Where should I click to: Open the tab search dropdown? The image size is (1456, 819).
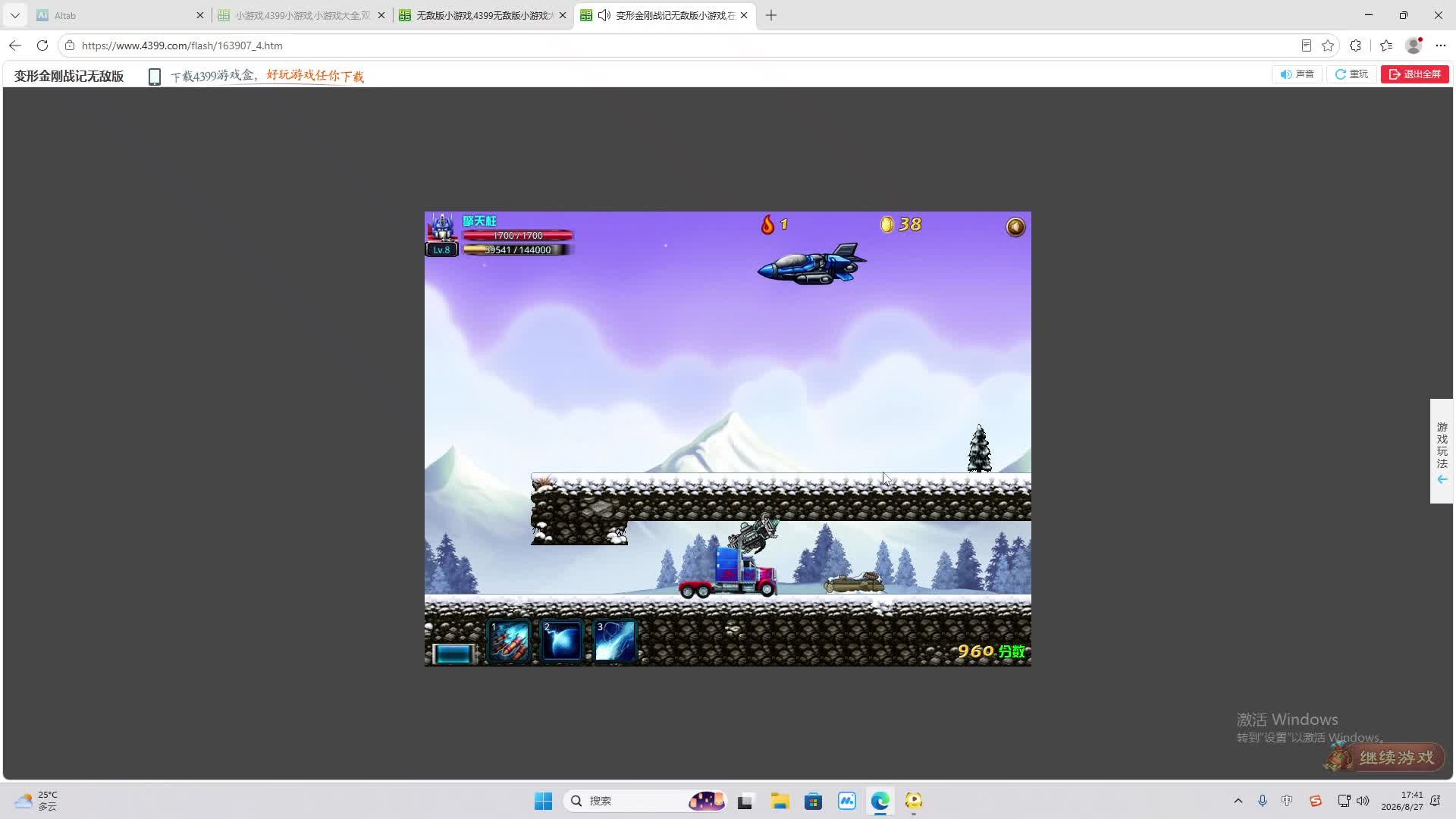click(15, 15)
